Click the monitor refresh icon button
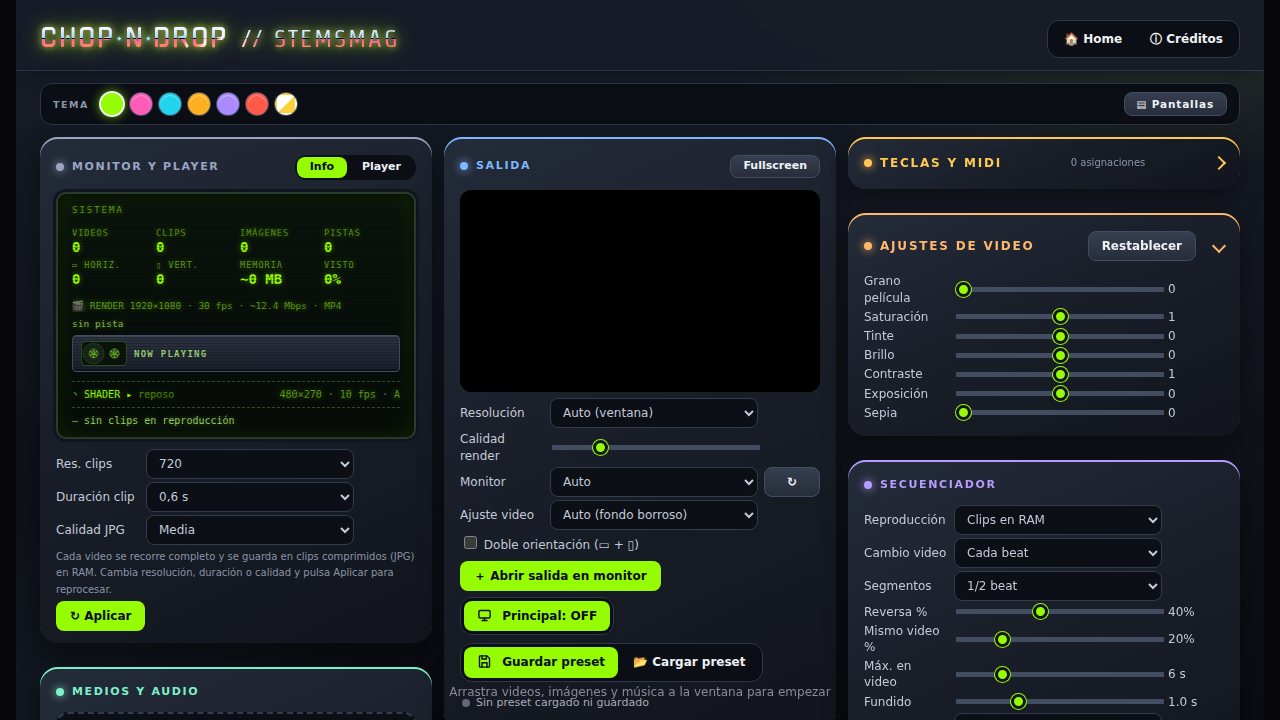This screenshot has width=1280, height=720. pyautogui.click(x=792, y=482)
